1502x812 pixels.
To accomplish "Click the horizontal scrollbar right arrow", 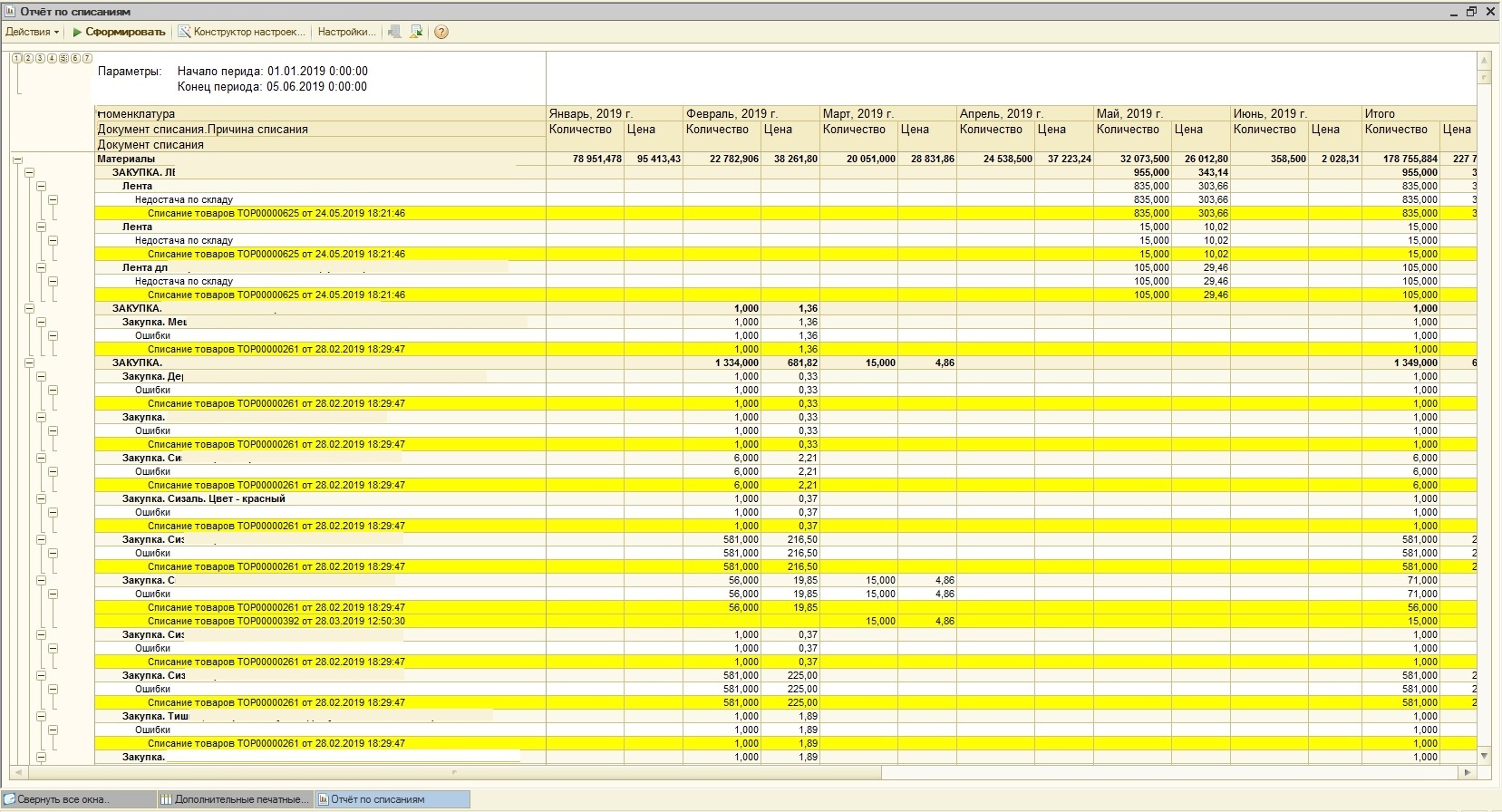I will [x=1468, y=773].
